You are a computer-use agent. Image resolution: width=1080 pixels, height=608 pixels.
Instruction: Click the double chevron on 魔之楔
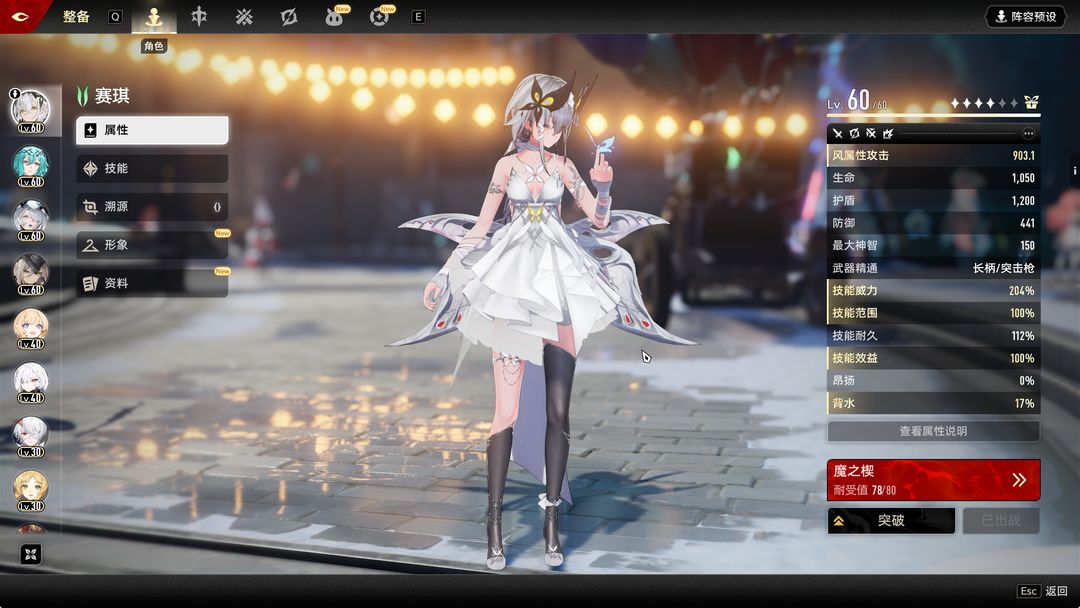pyautogui.click(x=1019, y=480)
